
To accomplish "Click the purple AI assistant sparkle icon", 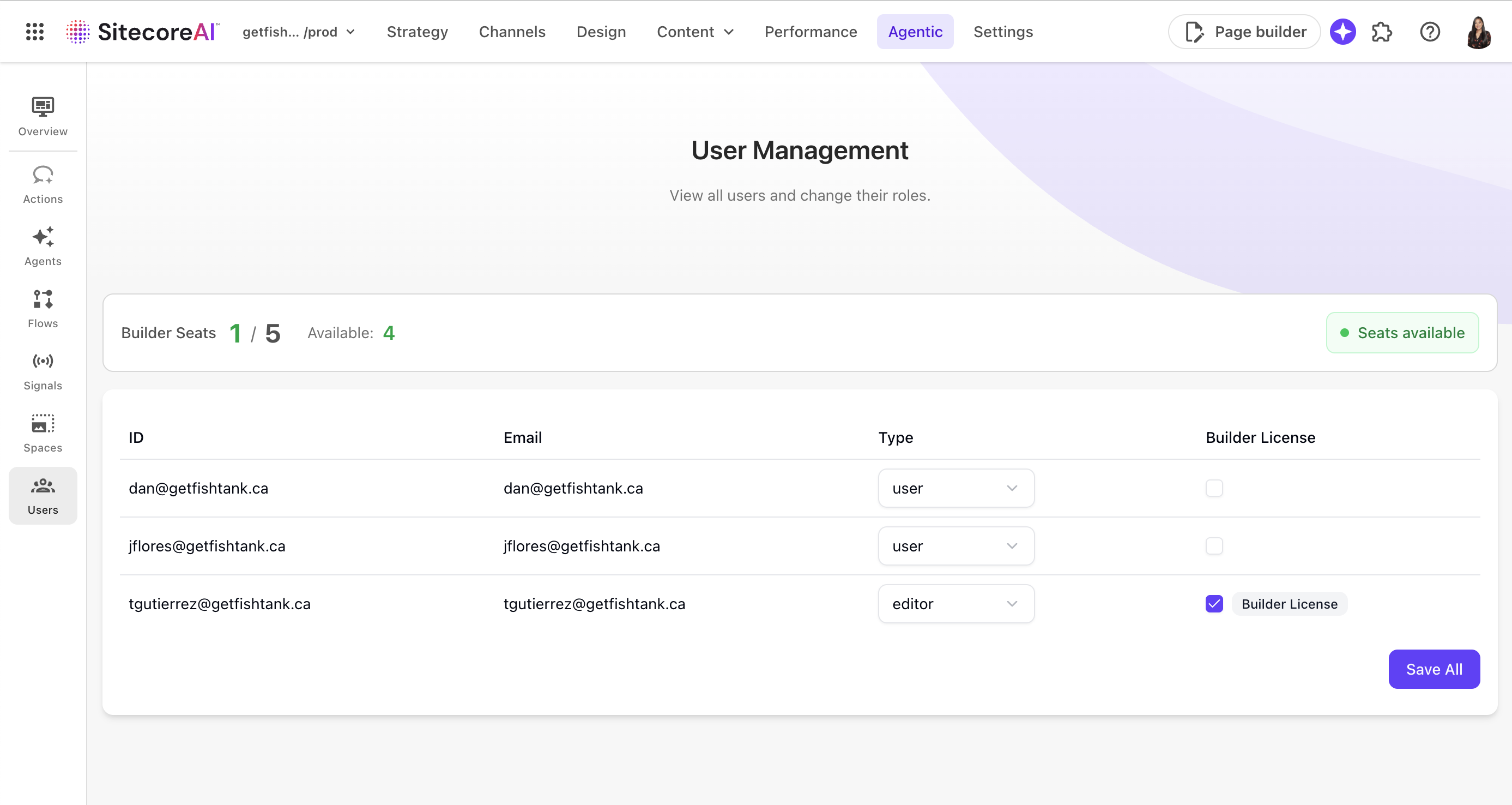I will coord(1343,32).
